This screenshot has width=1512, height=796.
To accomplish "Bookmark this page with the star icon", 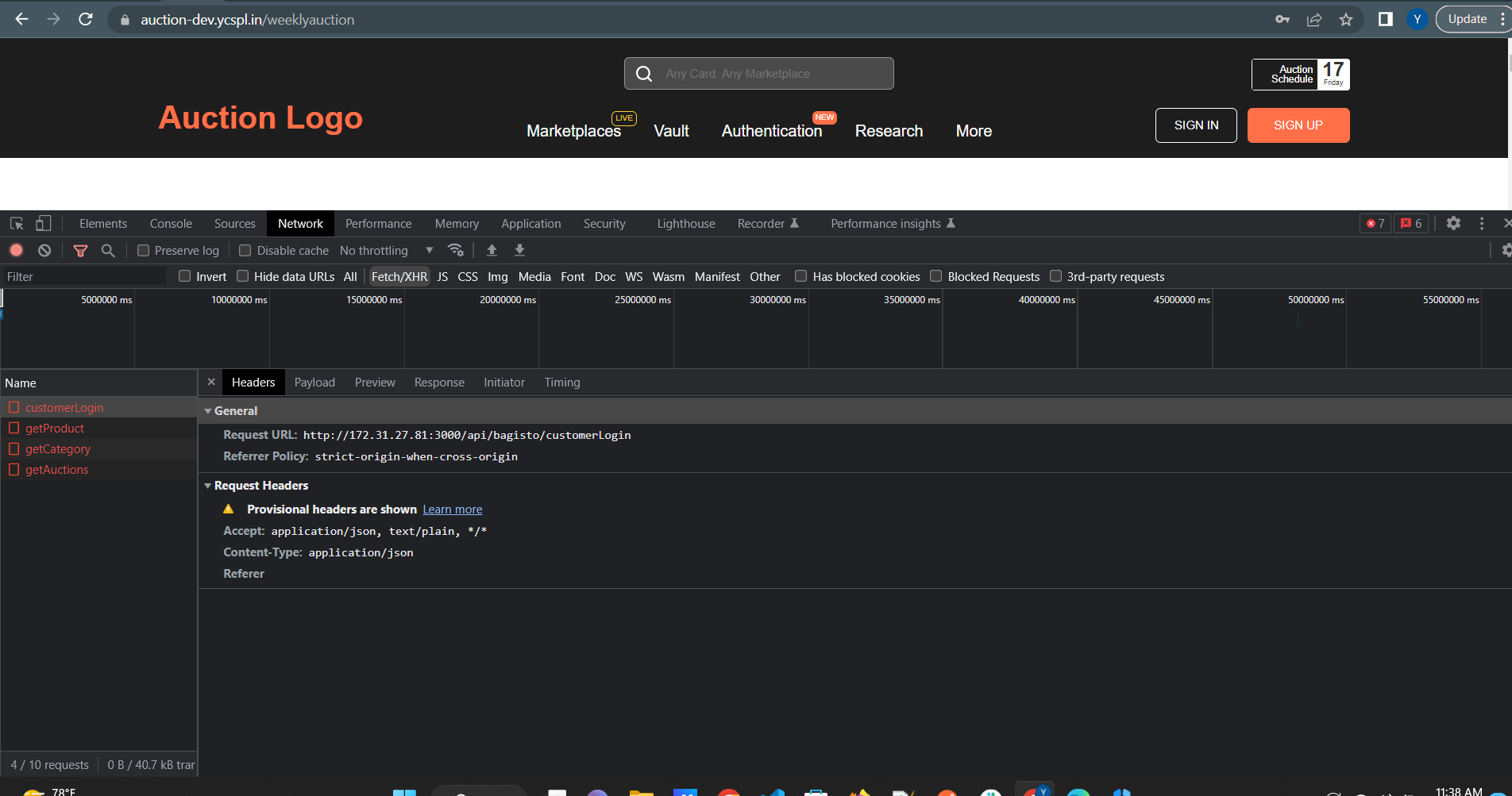I will pyautogui.click(x=1346, y=19).
